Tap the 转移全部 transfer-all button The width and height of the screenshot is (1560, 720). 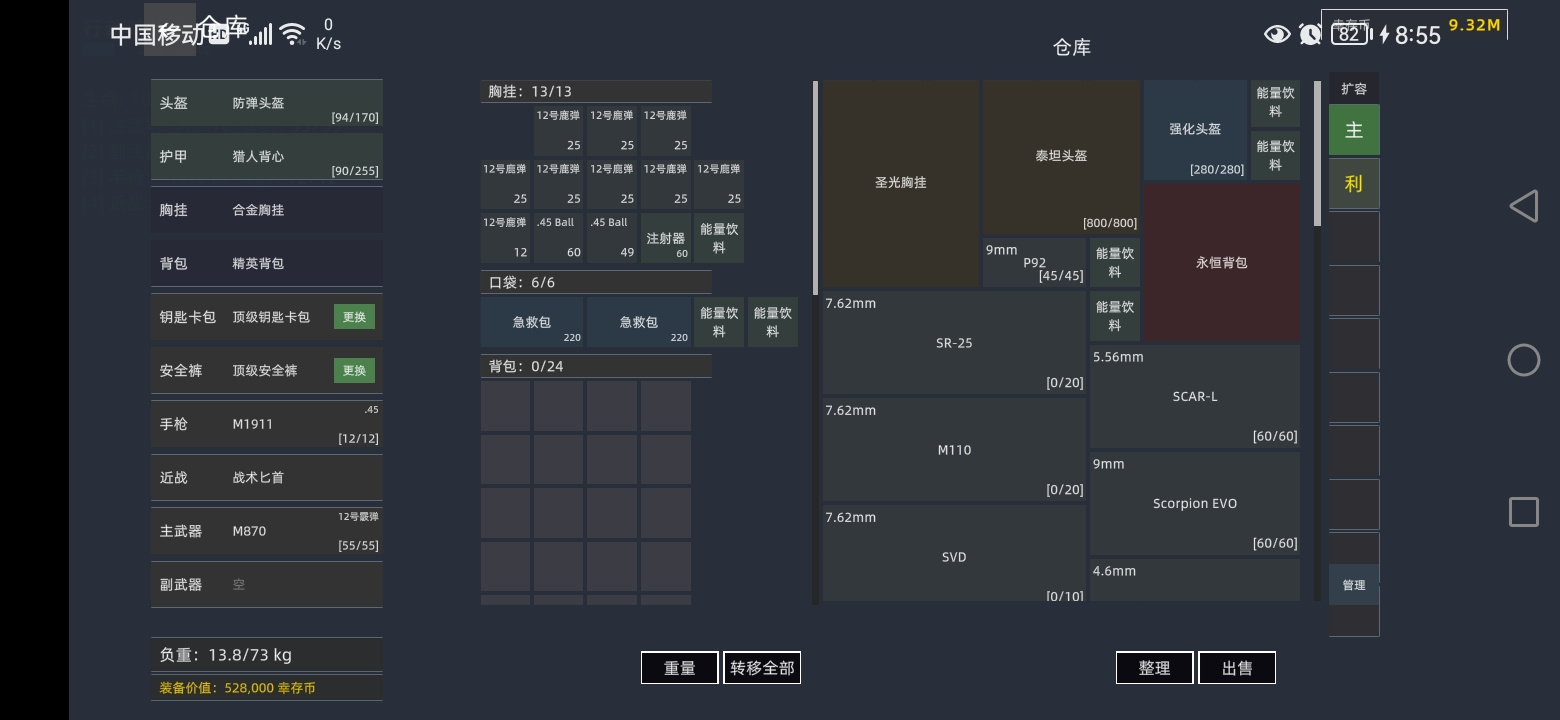[762, 668]
